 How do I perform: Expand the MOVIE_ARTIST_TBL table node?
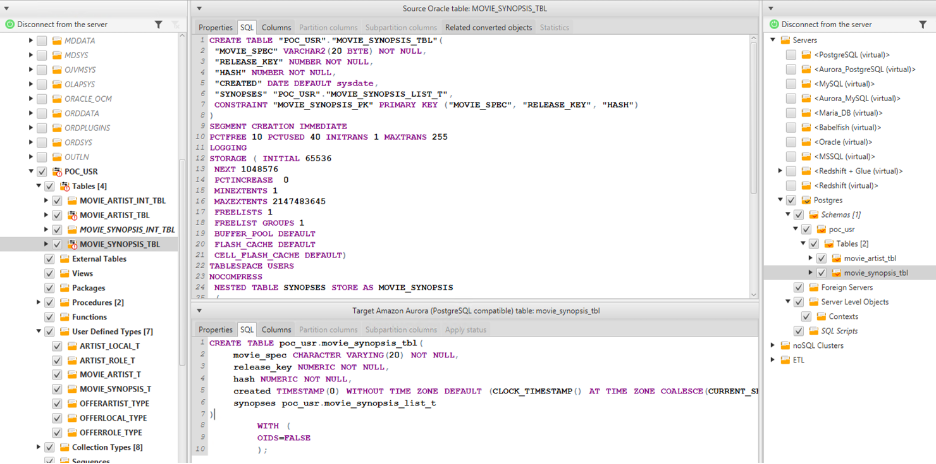47,215
